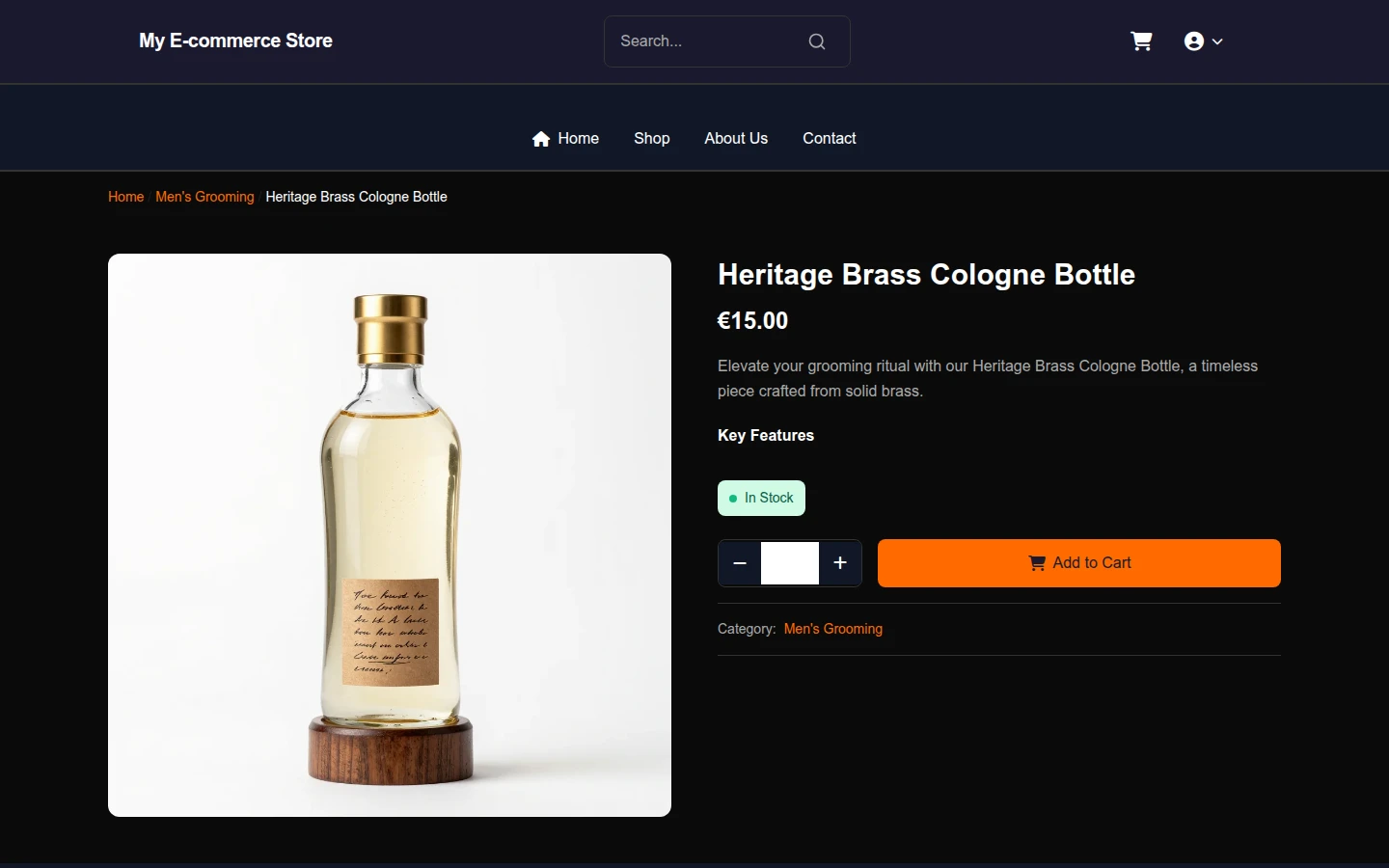This screenshot has width=1389, height=868.
Task: Click My E-commerce Store logo
Action: tap(235, 41)
